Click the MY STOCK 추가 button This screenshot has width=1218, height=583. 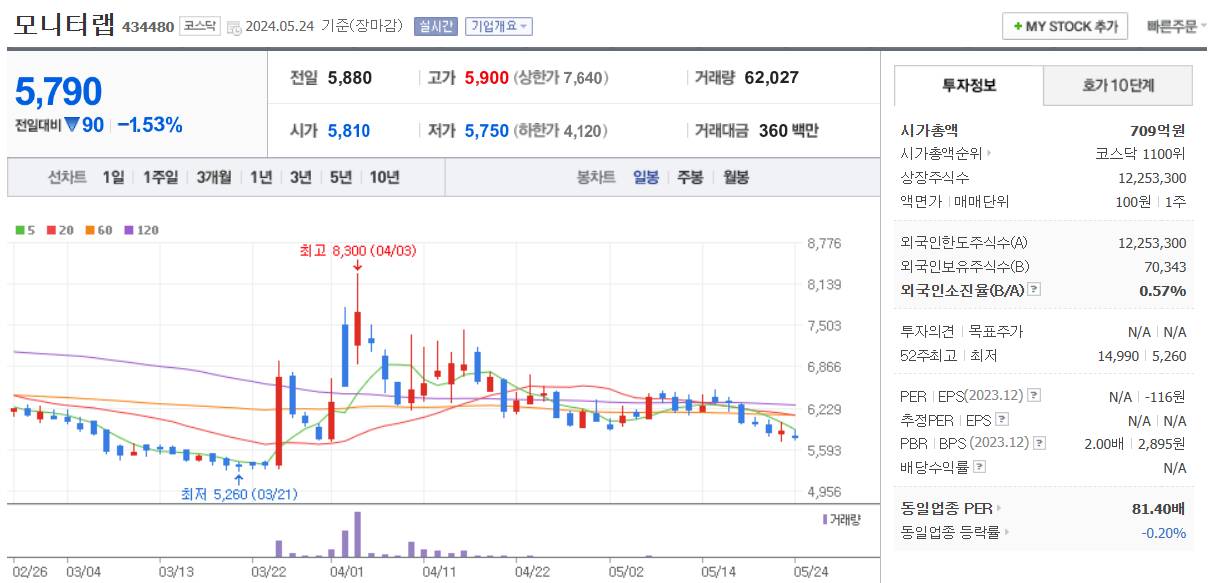coord(1064,27)
